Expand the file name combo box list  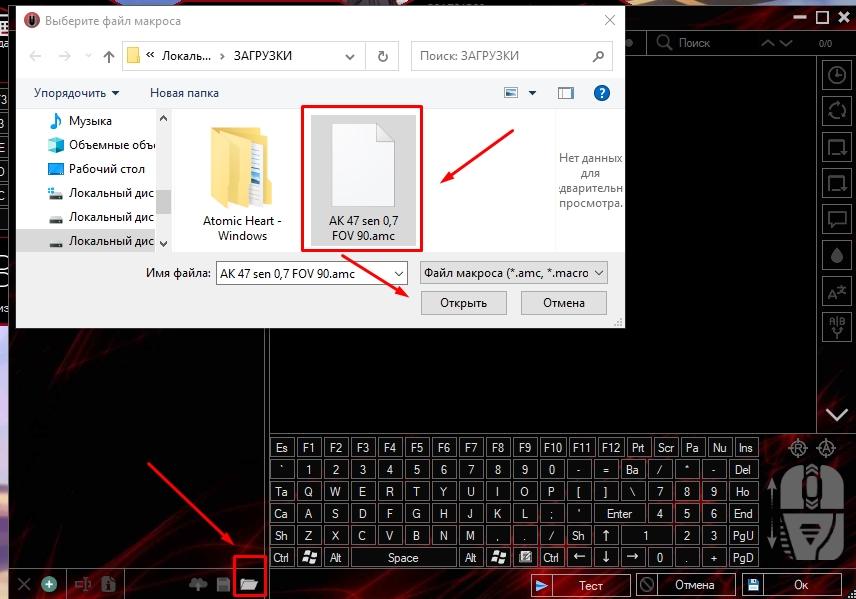pos(399,273)
